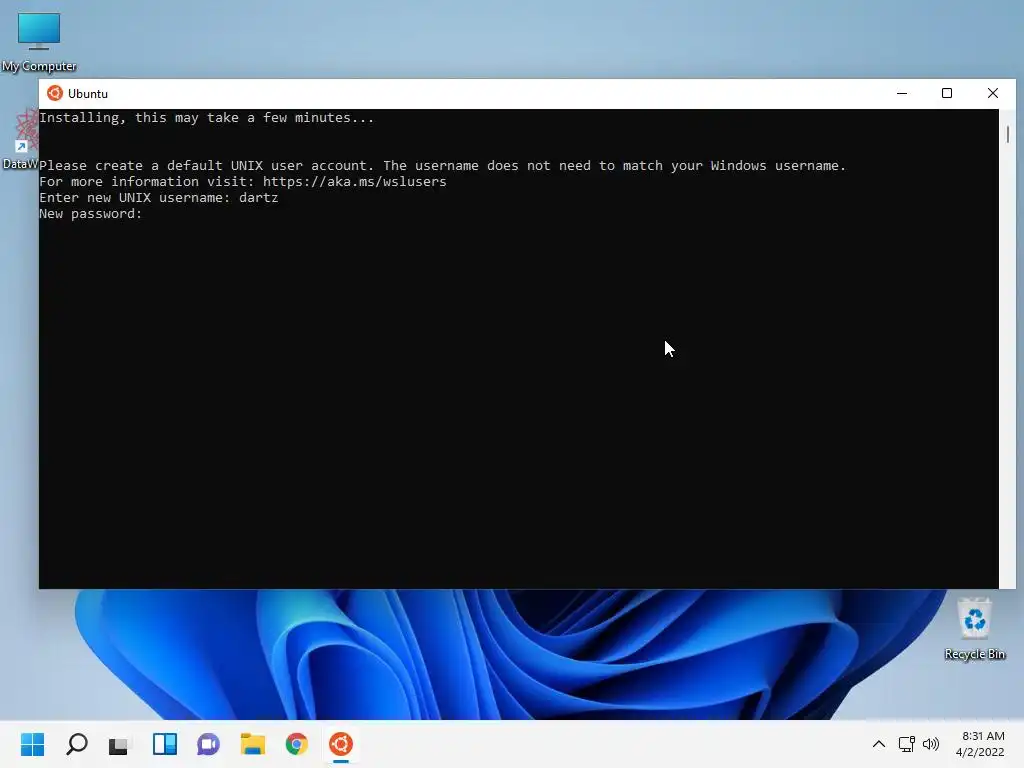
Task: Click 'Please create a default UNIX user account' line
Action: point(442,166)
